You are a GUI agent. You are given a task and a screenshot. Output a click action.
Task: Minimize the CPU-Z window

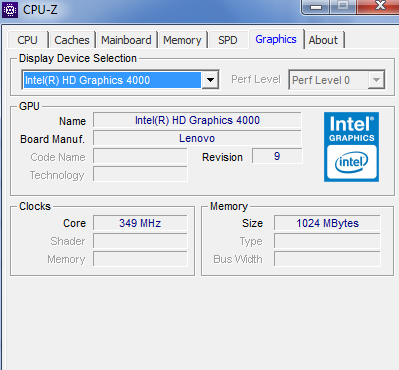coord(316,6)
